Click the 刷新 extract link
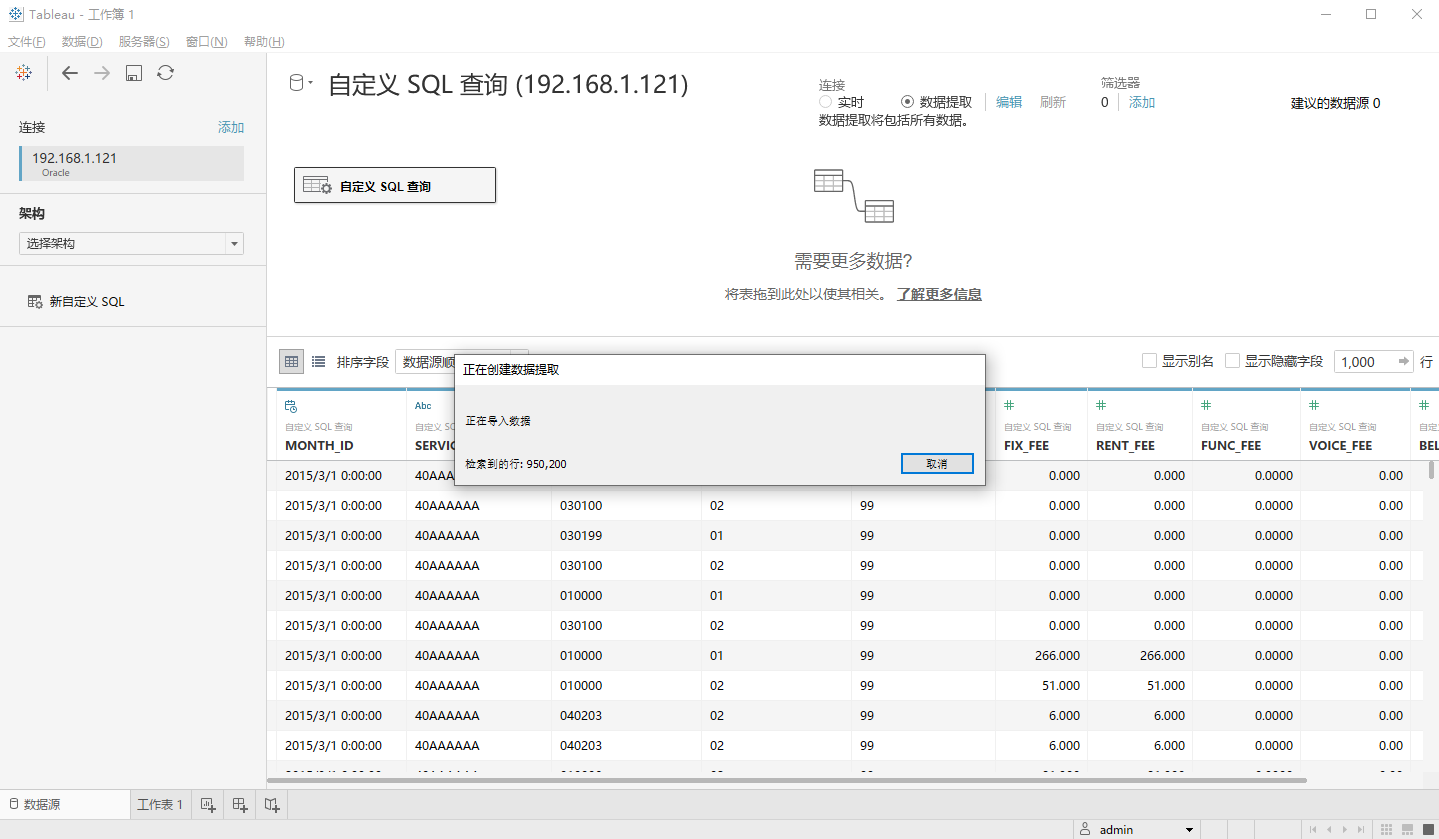Viewport: 1439px width, 839px height. coord(1053,102)
